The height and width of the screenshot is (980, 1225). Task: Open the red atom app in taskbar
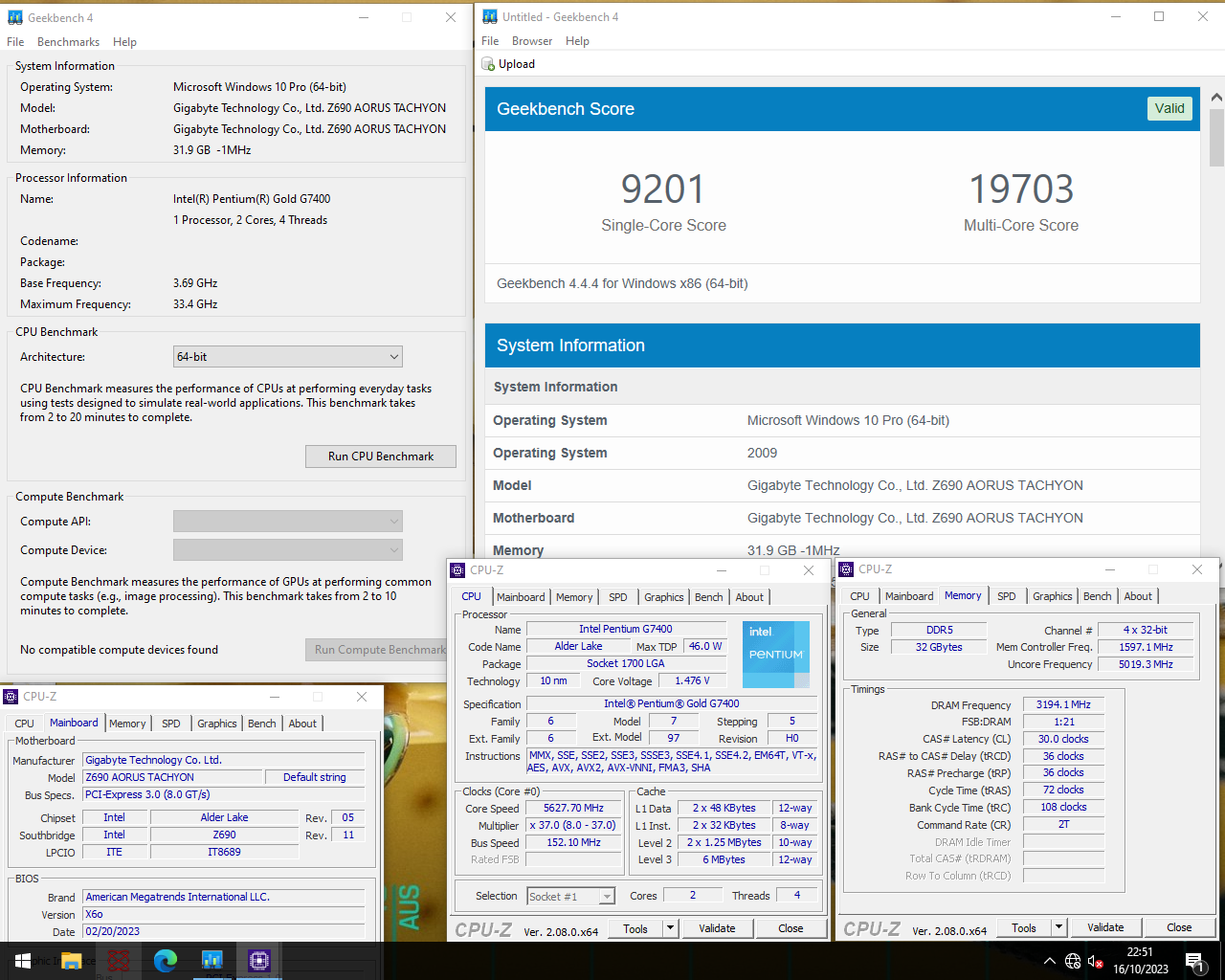pos(118,961)
